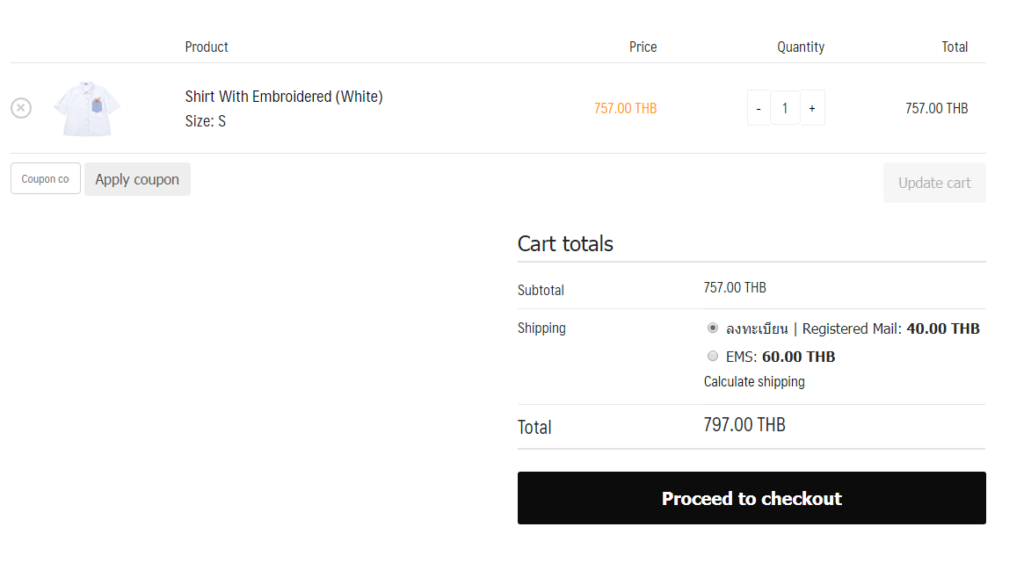Click the Product column header
Image resolution: width=1024 pixels, height=563 pixels.
tap(206, 47)
